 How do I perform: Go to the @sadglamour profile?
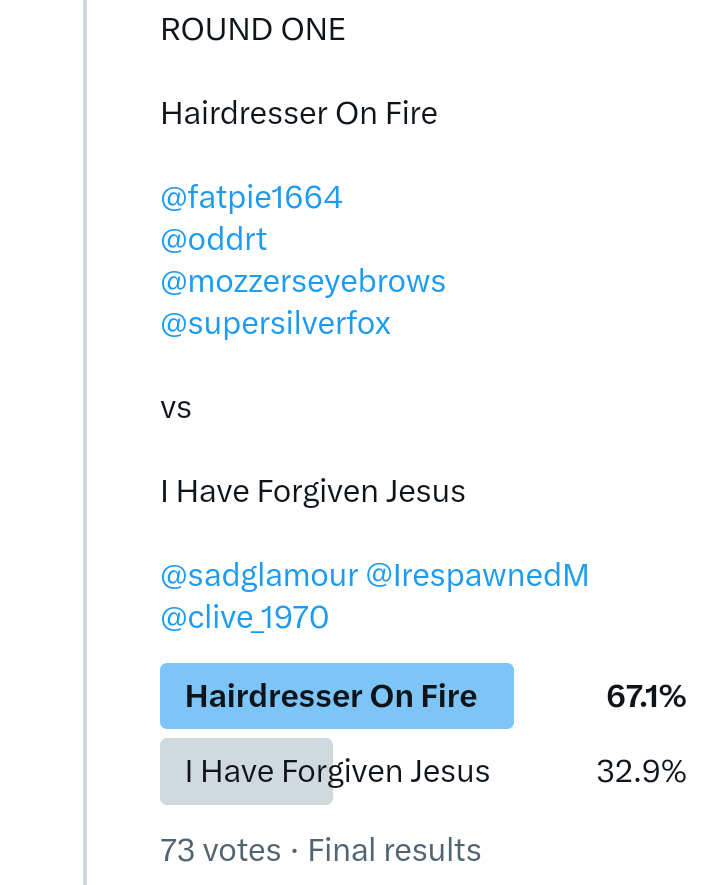pos(259,576)
